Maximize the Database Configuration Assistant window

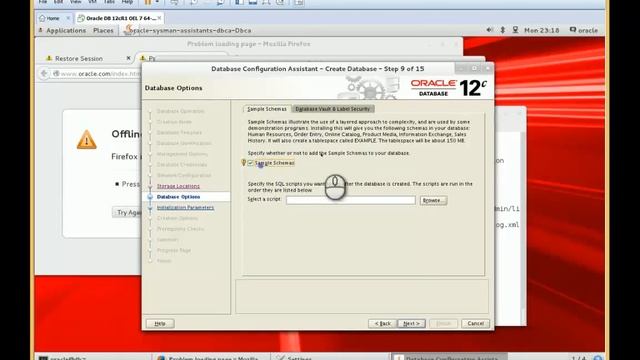pyautogui.click(x=474, y=69)
